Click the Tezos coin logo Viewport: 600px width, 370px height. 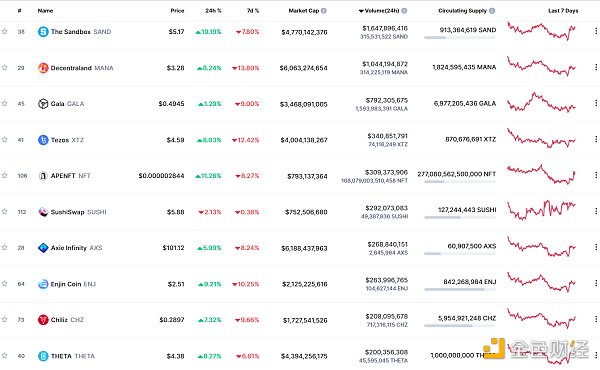(x=43, y=140)
